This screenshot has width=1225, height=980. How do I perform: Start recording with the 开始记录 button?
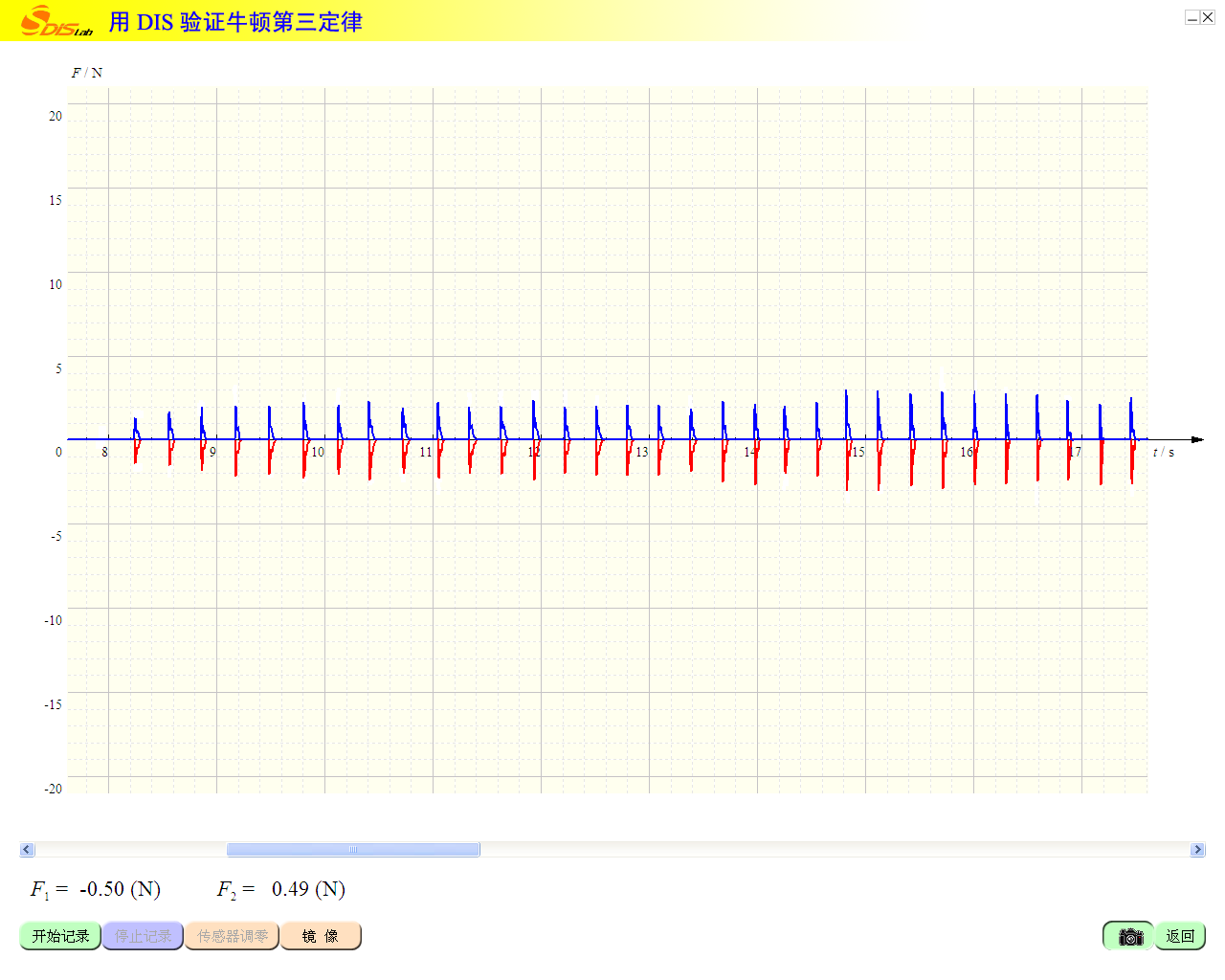[60, 936]
